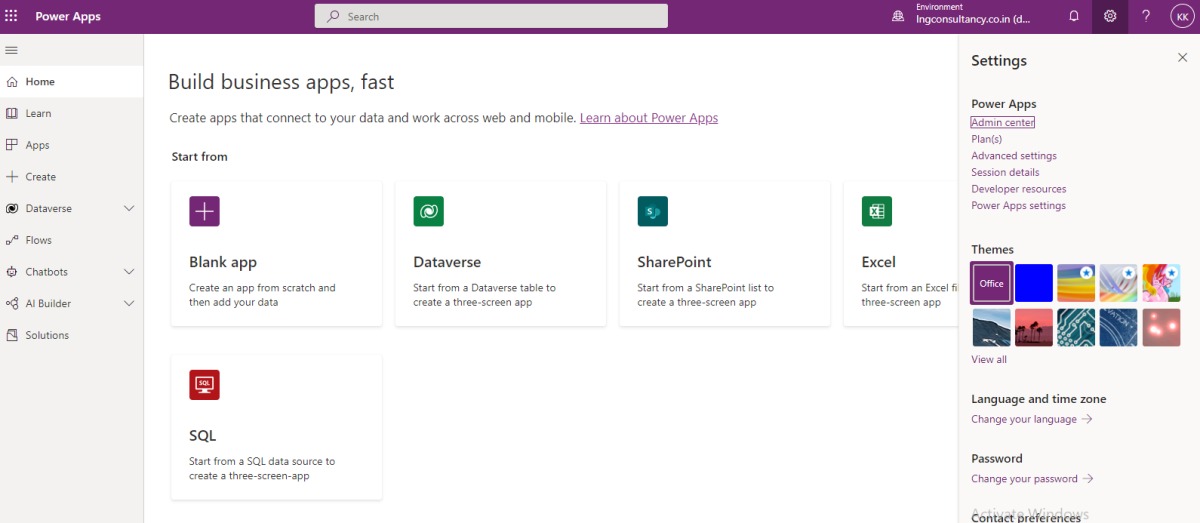
Task: Collapse the left navigation hamburger menu
Action: pyautogui.click(x=12, y=50)
